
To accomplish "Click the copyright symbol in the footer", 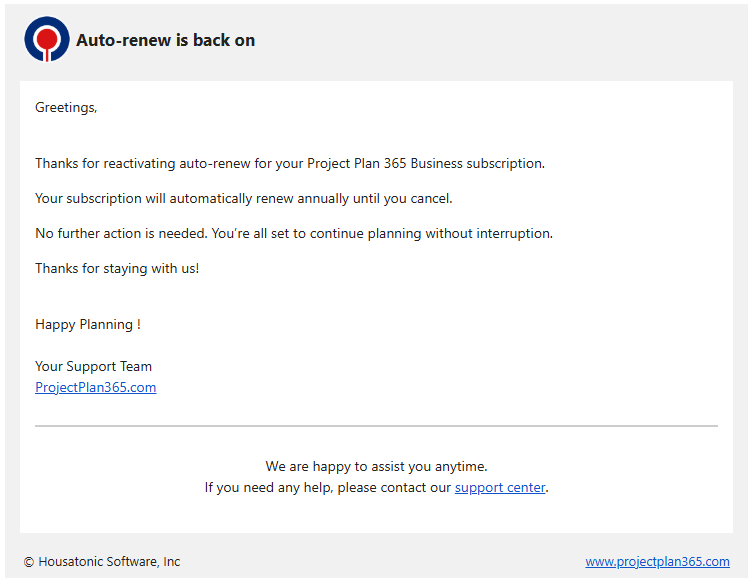I will 29,562.
